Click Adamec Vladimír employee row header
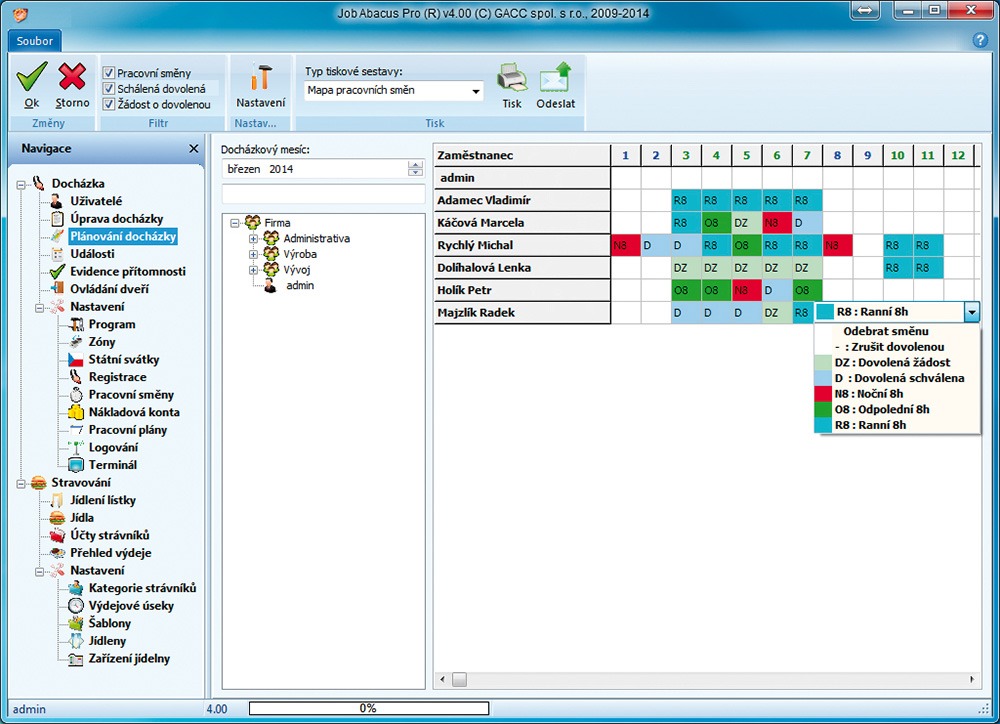Viewport: 1000px width, 724px height. 522,200
